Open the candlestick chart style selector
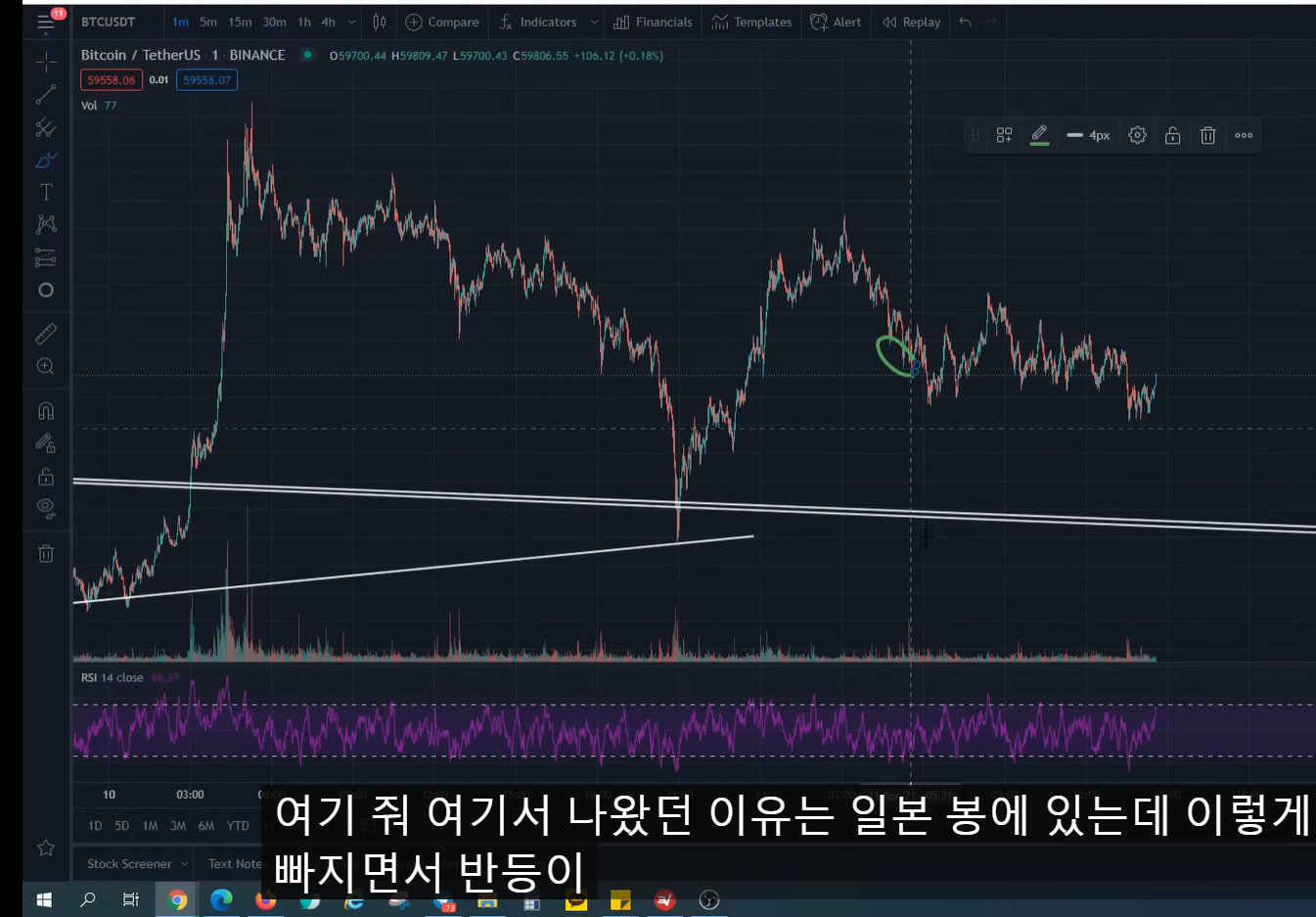1316x917 pixels. pyautogui.click(x=380, y=22)
